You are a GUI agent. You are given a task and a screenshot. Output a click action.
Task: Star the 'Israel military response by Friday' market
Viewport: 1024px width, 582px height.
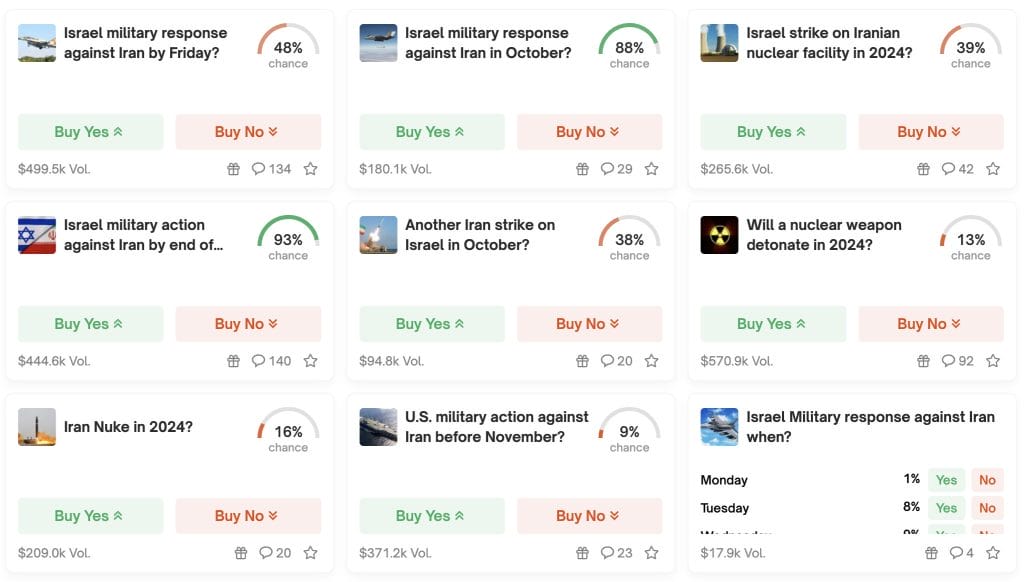(x=311, y=169)
